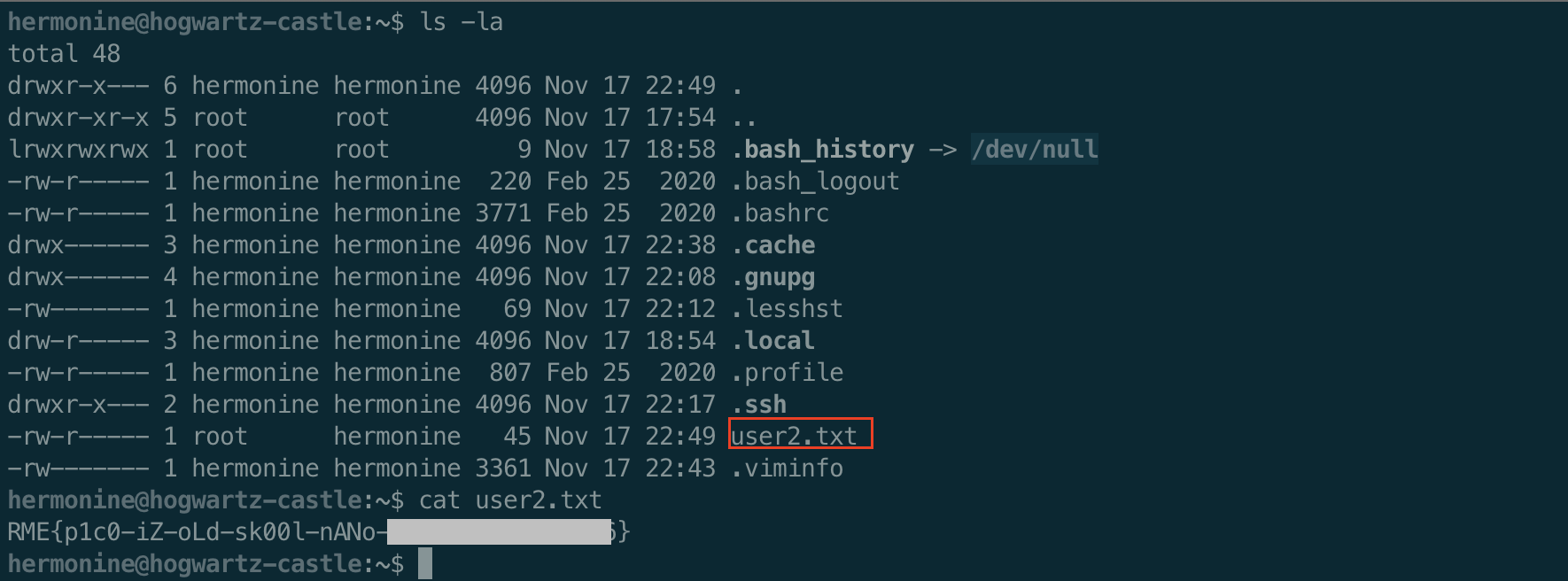Click the .lesshst file name
Image resolution: width=1568 pixels, height=581 pixels.
tap(788, 309)
